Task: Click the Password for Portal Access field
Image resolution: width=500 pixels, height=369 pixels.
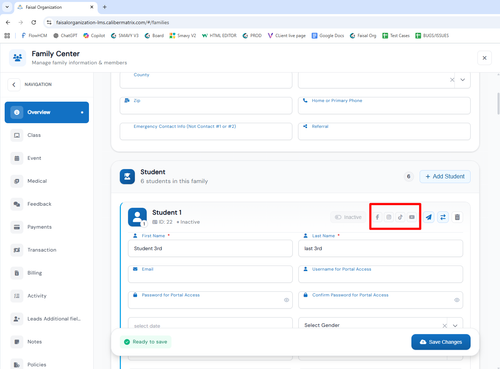Action: pyautogui.click(x=210, y=300)
